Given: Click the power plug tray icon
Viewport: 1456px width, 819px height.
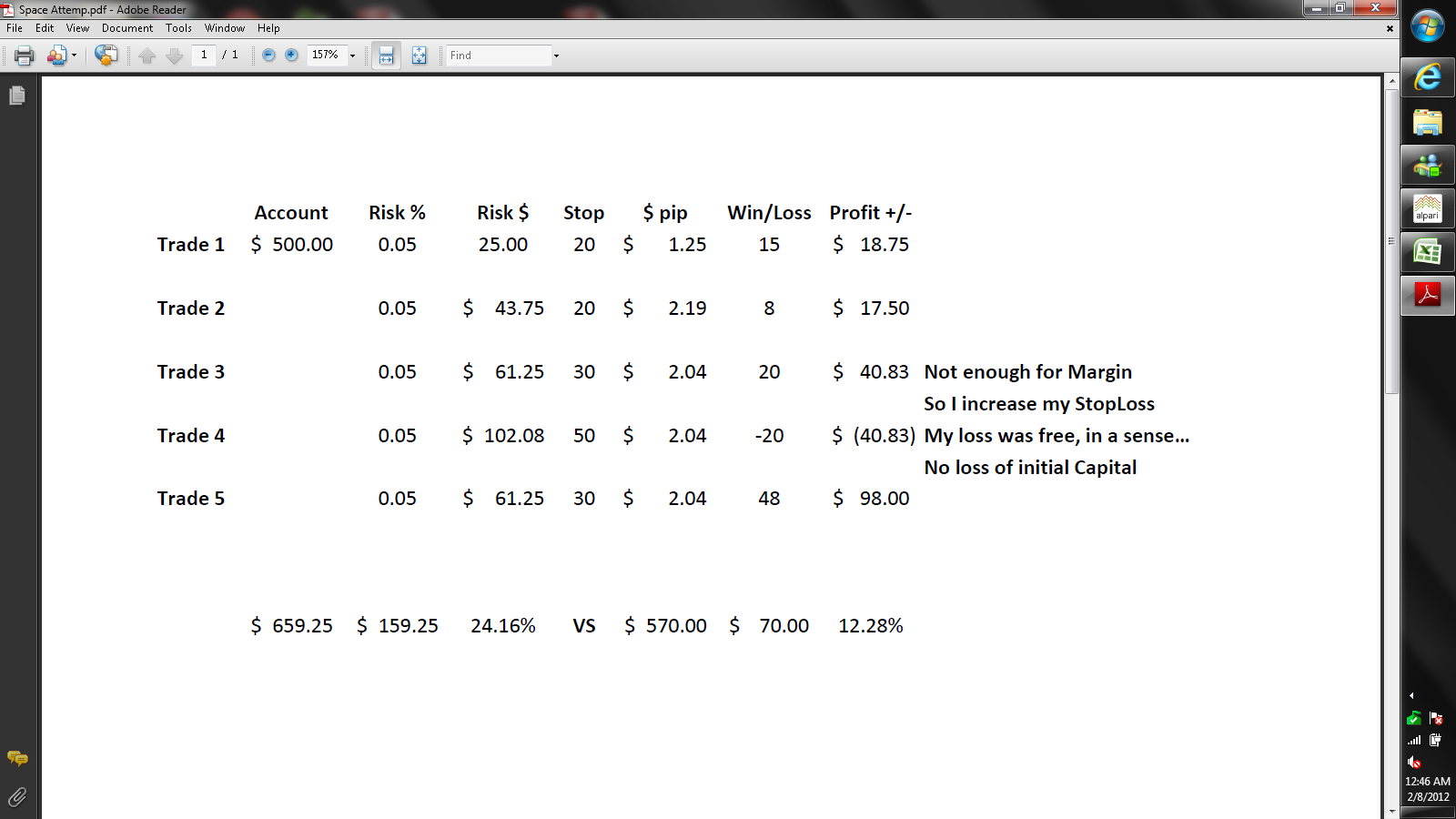Looking at the screenshot, I should coord(1436,740).
